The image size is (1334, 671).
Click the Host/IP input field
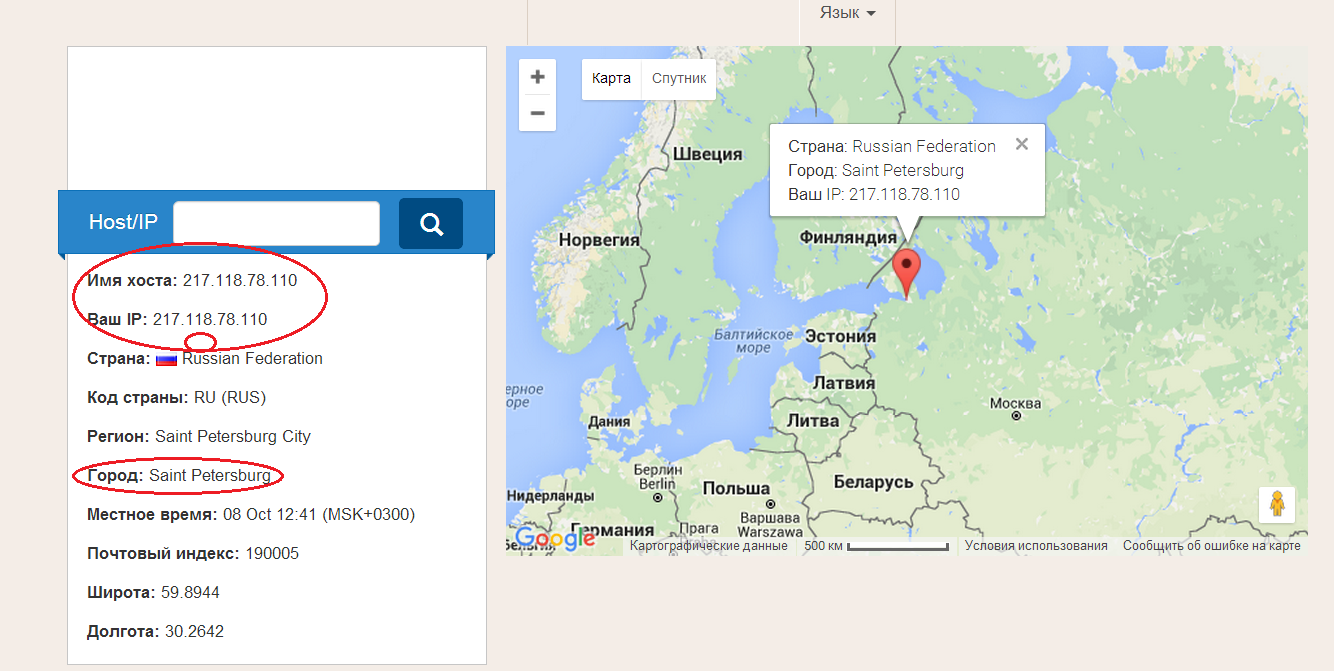pyautogui.click(x=276, y=223)
